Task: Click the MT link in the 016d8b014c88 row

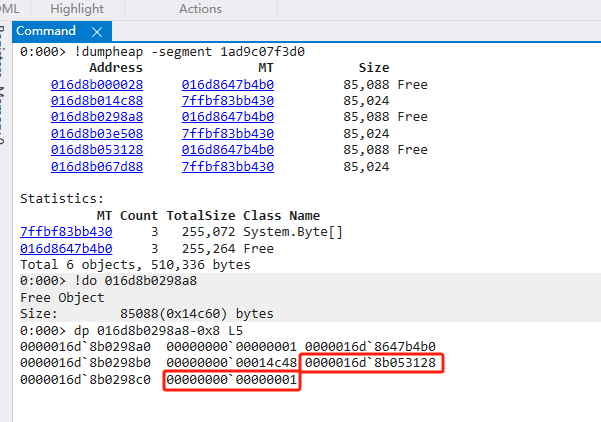Action: click(227, 101)
